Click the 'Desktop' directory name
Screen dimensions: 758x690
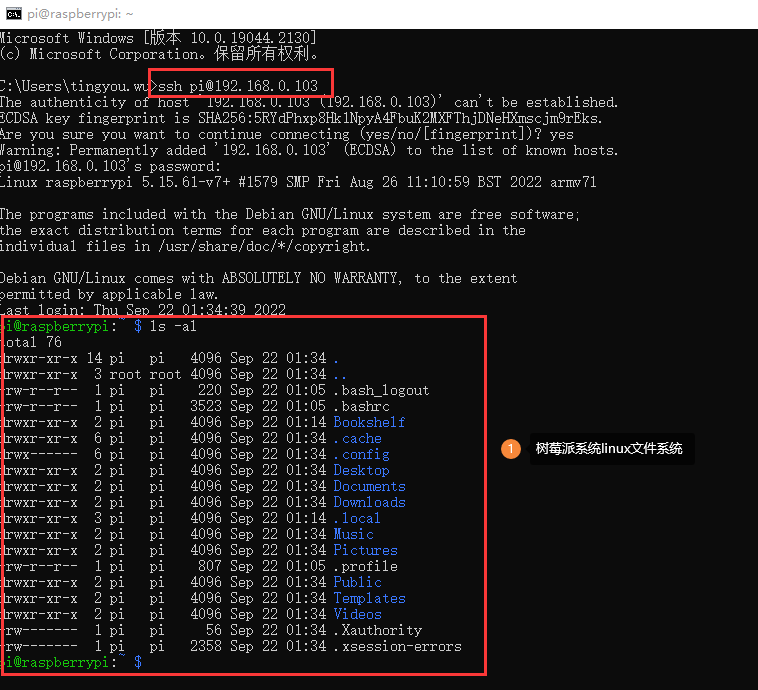[x=362, y=470]
